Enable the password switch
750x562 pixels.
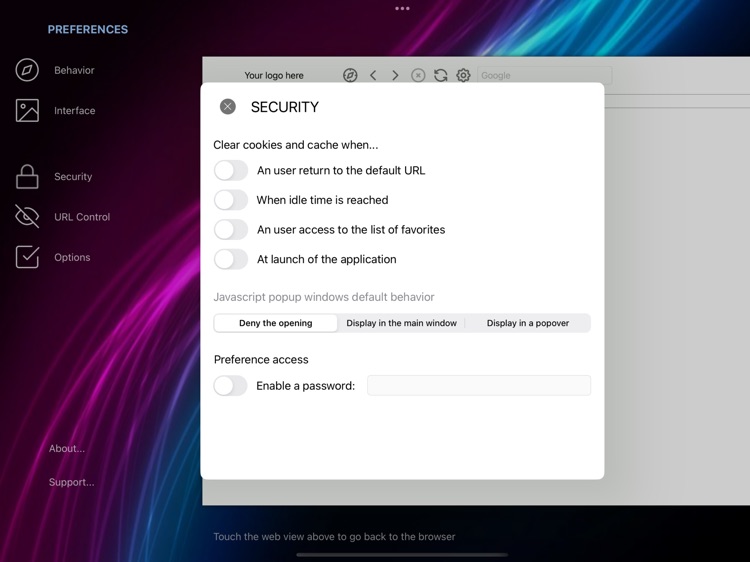[231, 386]
